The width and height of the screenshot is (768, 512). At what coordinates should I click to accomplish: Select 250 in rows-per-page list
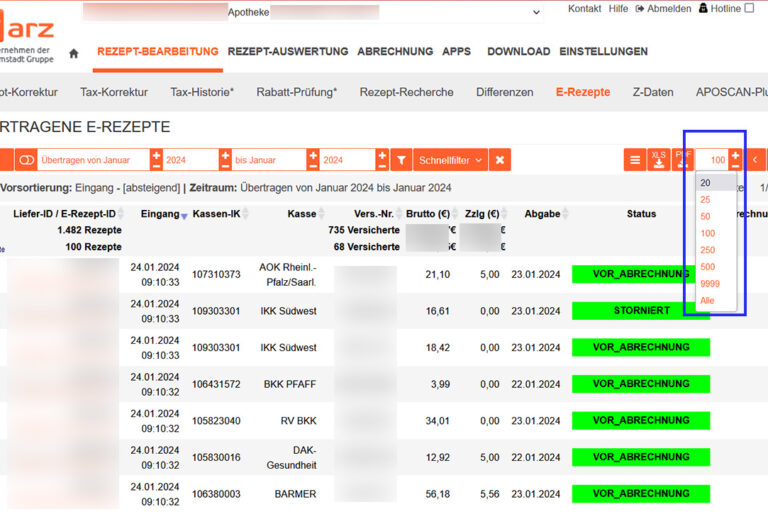(707, 250)
